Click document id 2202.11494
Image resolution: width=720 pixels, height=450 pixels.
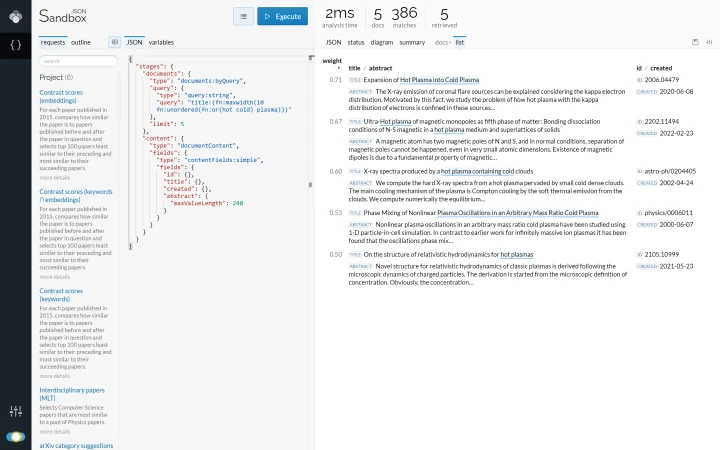pyautogui.click(x=662, y=122)
